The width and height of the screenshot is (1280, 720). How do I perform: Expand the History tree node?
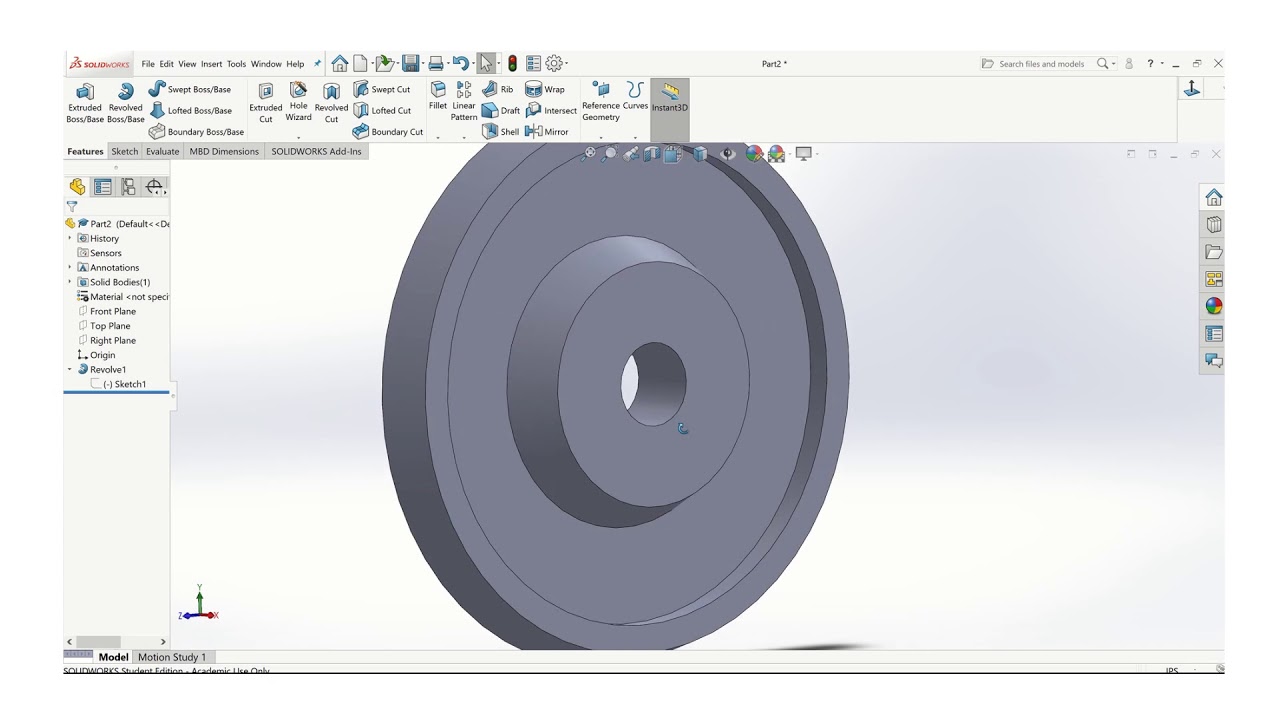(70, 238)
